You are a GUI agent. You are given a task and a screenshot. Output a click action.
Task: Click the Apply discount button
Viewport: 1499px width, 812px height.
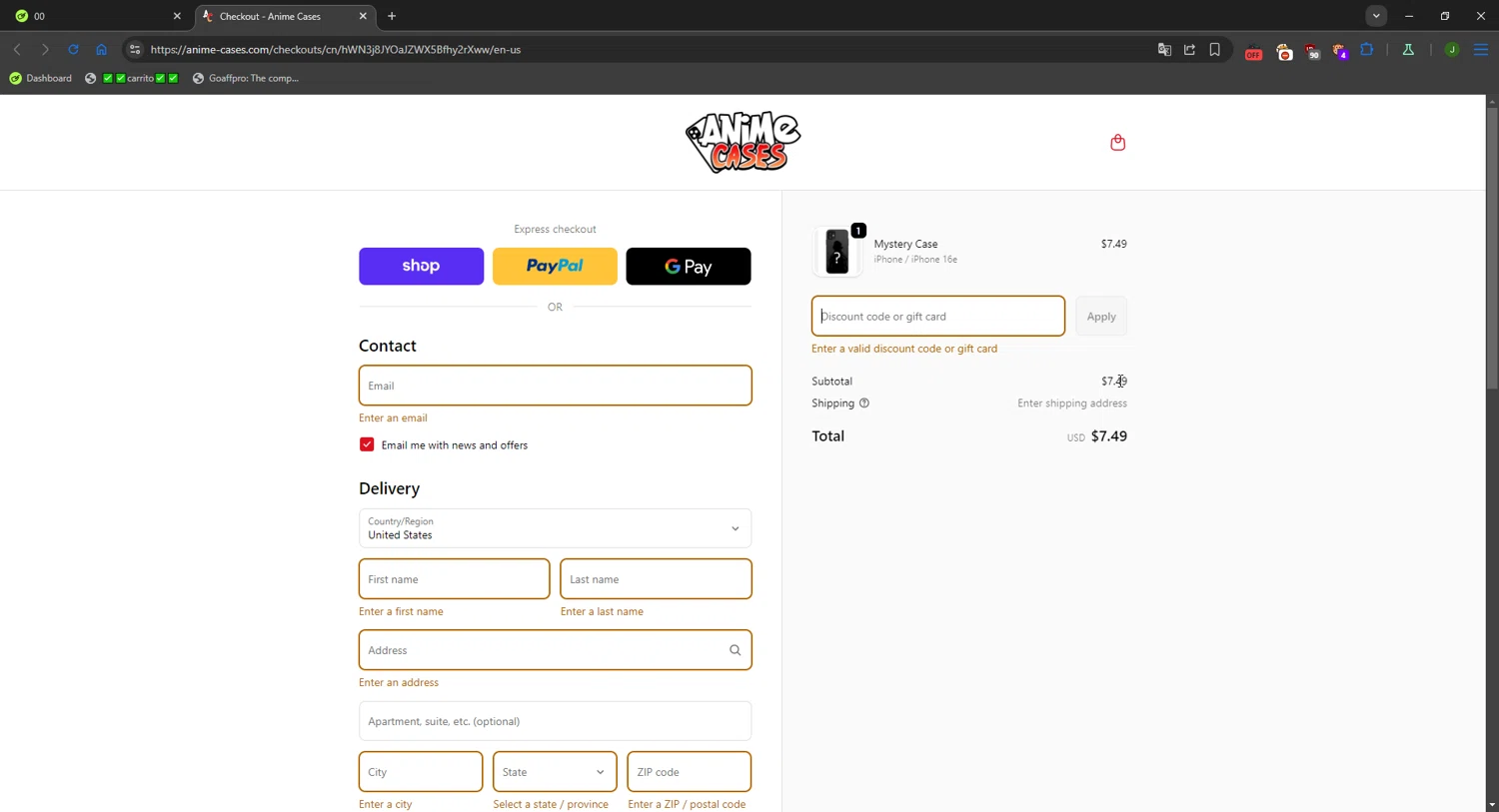(x=1101, y=316)
